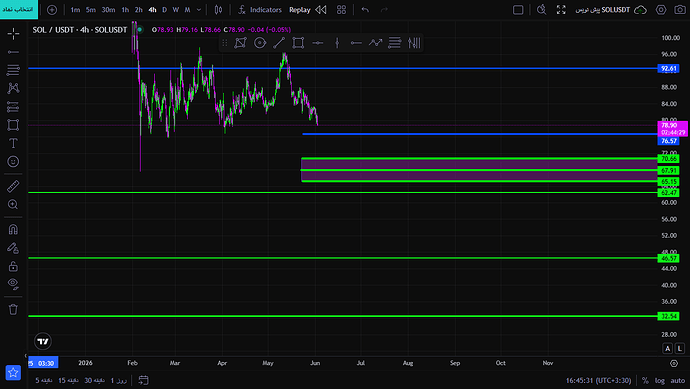Viewport: 690px width, 389px height.
Task: Toggle log scale on price axis
Action: coord(660,381)
